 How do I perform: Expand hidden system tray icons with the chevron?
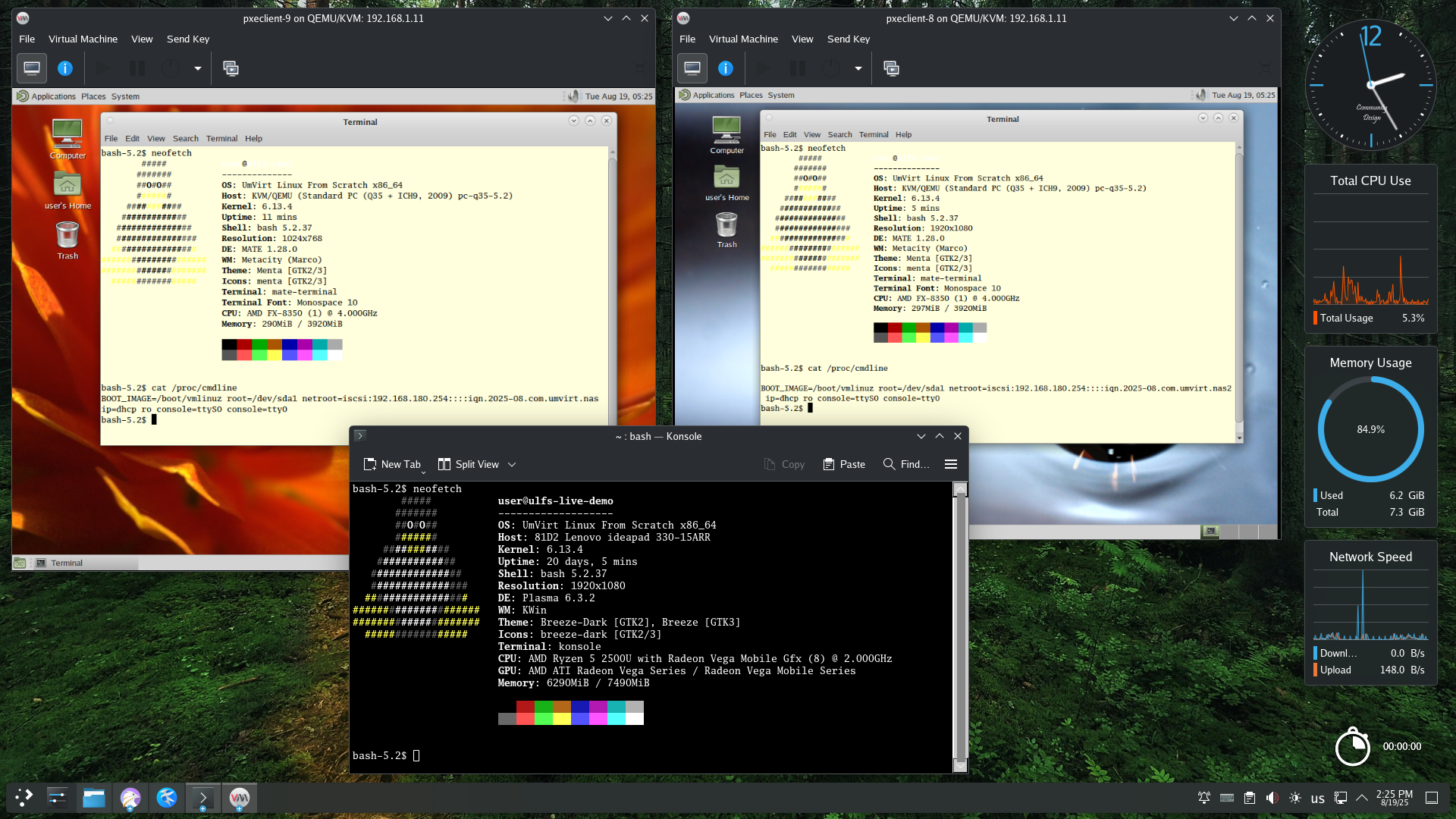tap(1363, 798)
